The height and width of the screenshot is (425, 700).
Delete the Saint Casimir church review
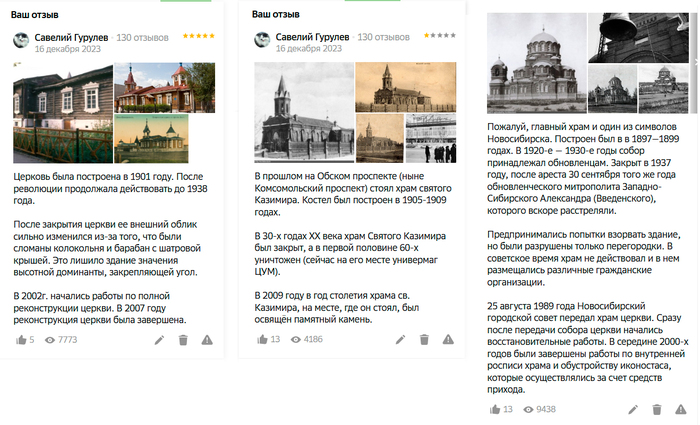tap(424, 340)
